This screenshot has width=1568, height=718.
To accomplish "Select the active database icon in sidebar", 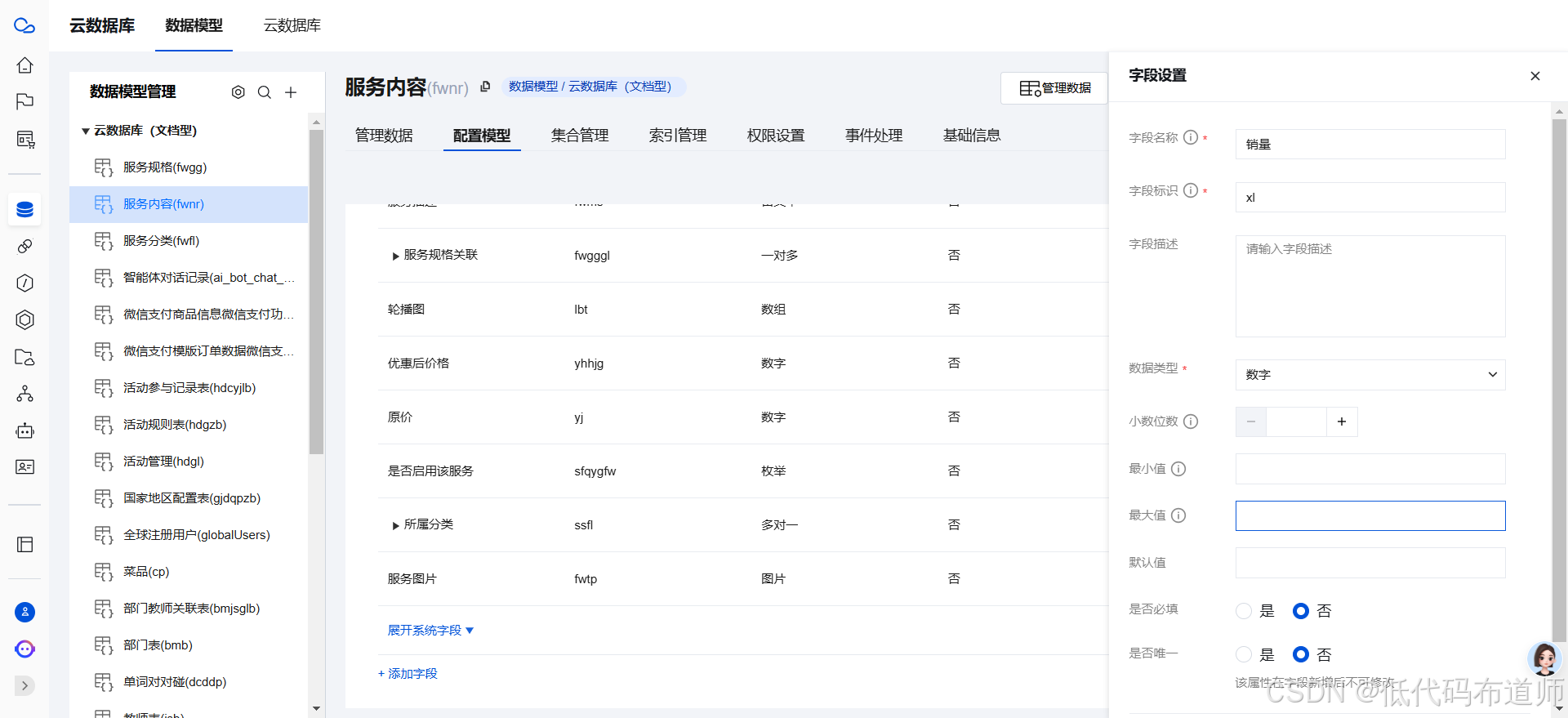I will (24, 209).
